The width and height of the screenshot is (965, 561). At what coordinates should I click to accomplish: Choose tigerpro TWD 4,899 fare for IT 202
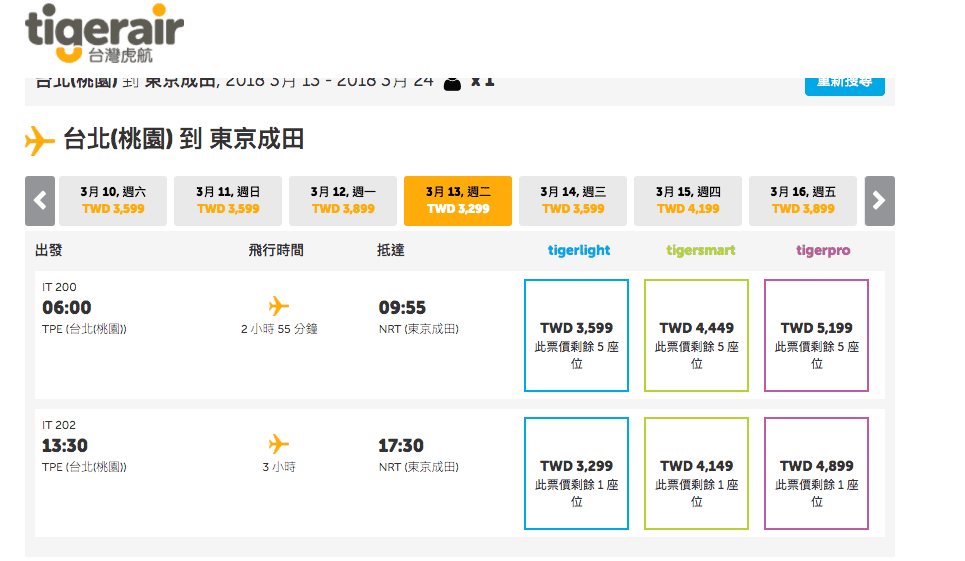817,473
